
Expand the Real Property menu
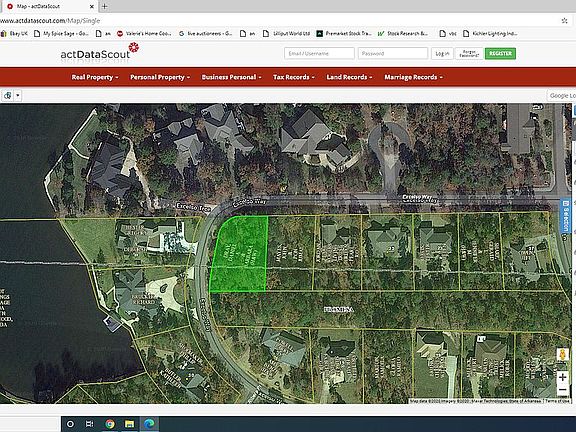95,77
